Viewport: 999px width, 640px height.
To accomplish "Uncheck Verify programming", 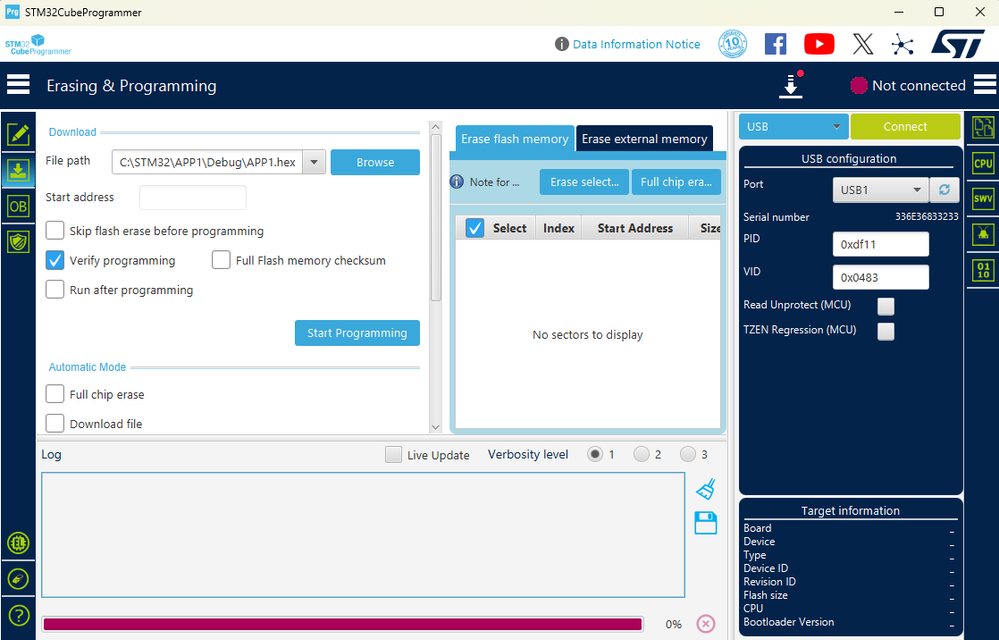I will tap(55, 260).
